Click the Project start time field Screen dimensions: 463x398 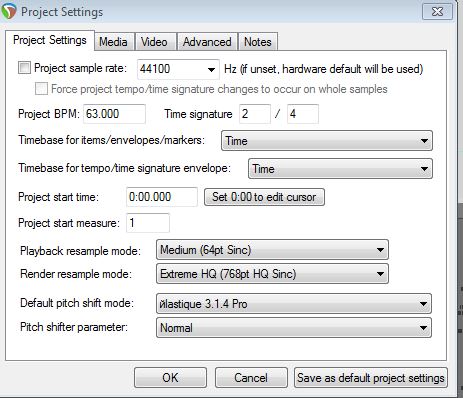tap(162, 197)
